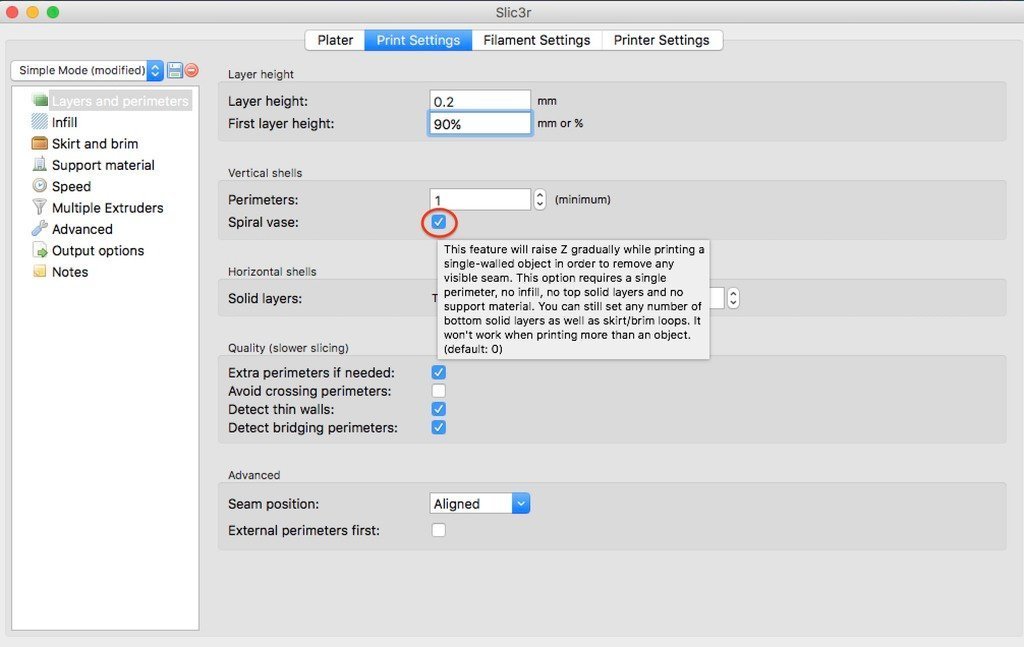This screenshot has width=1024, height=647.
Task: Click the Vertical shells heading
Action: coord(265,173)
